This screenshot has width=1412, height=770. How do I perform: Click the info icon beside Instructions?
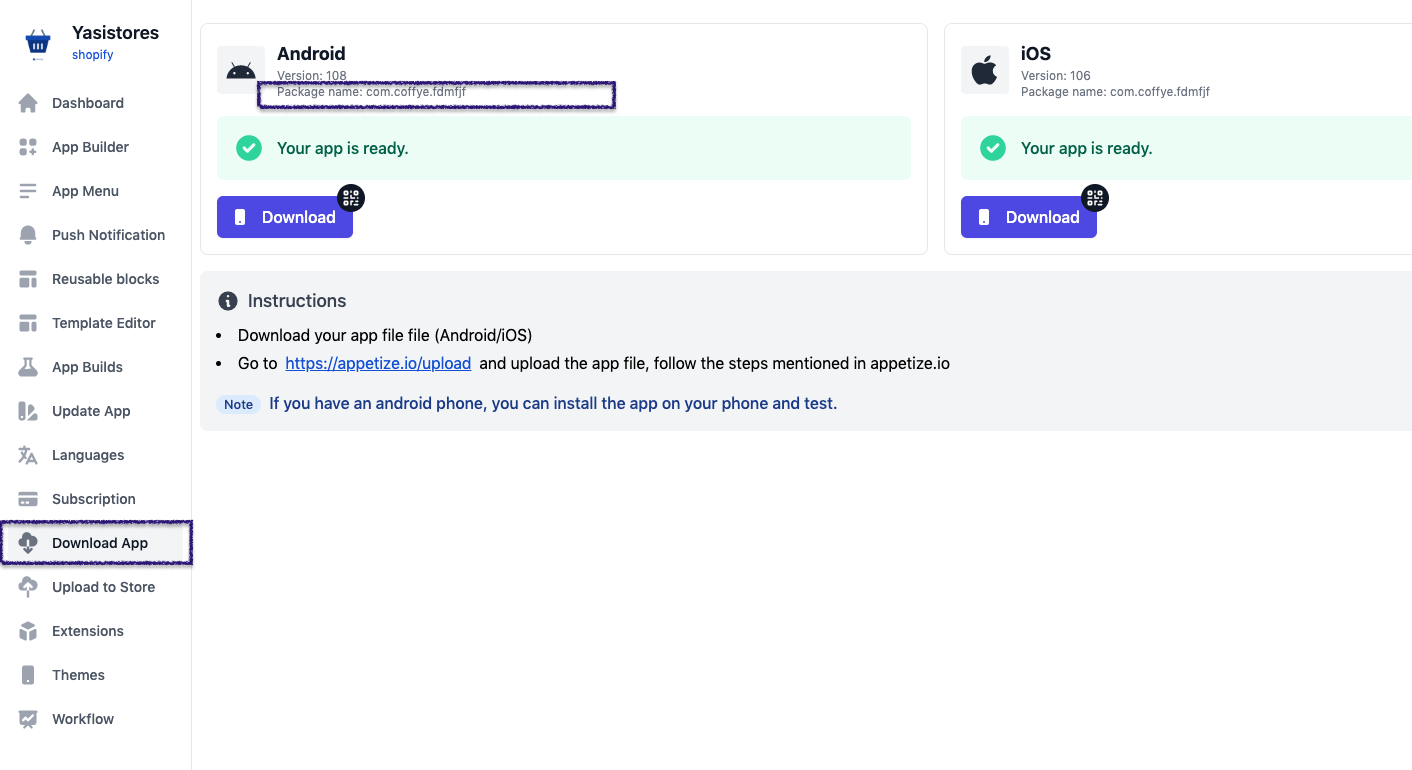pyautogui.click(x=227, y=300)
